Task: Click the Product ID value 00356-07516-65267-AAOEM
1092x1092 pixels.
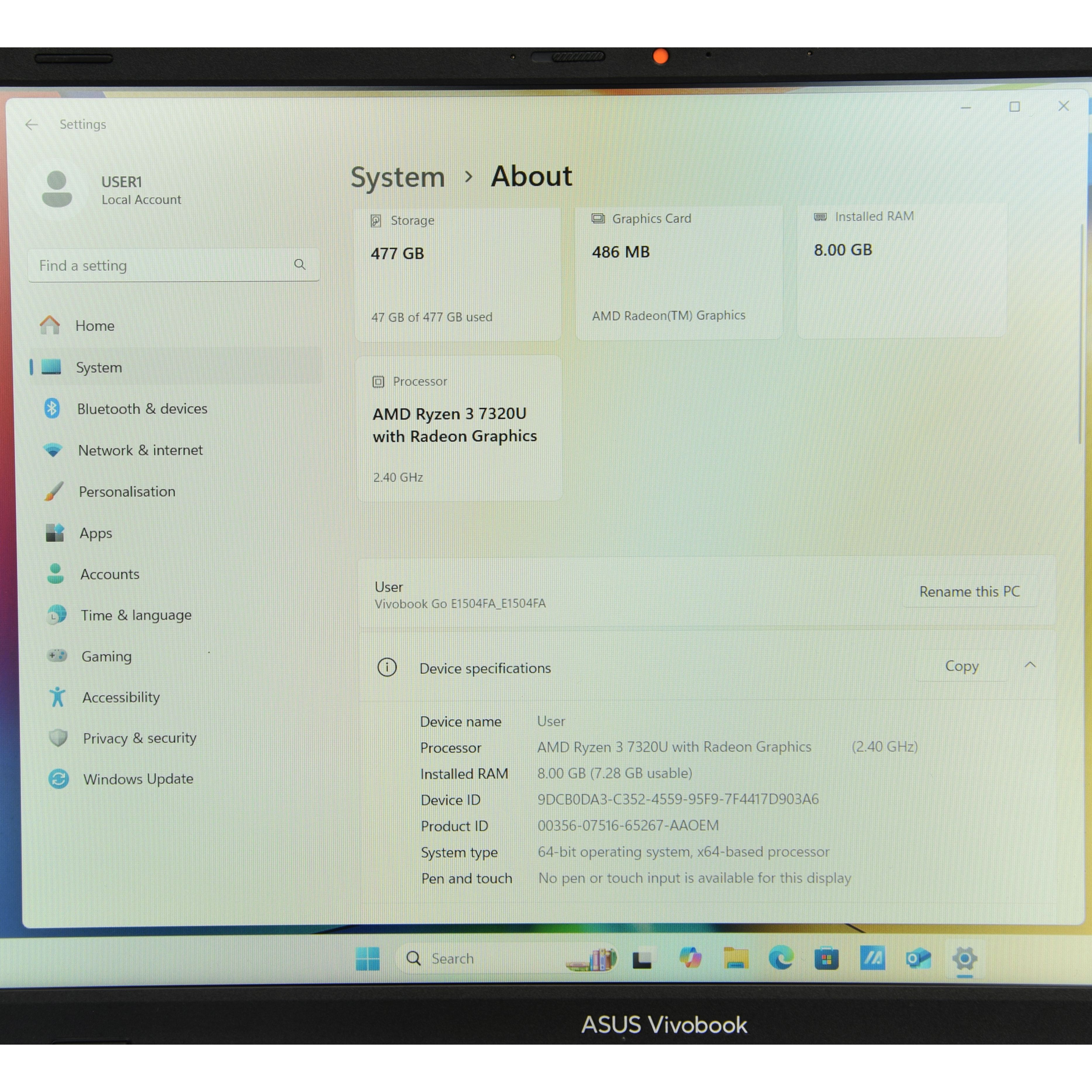Action: click(628, 825)
